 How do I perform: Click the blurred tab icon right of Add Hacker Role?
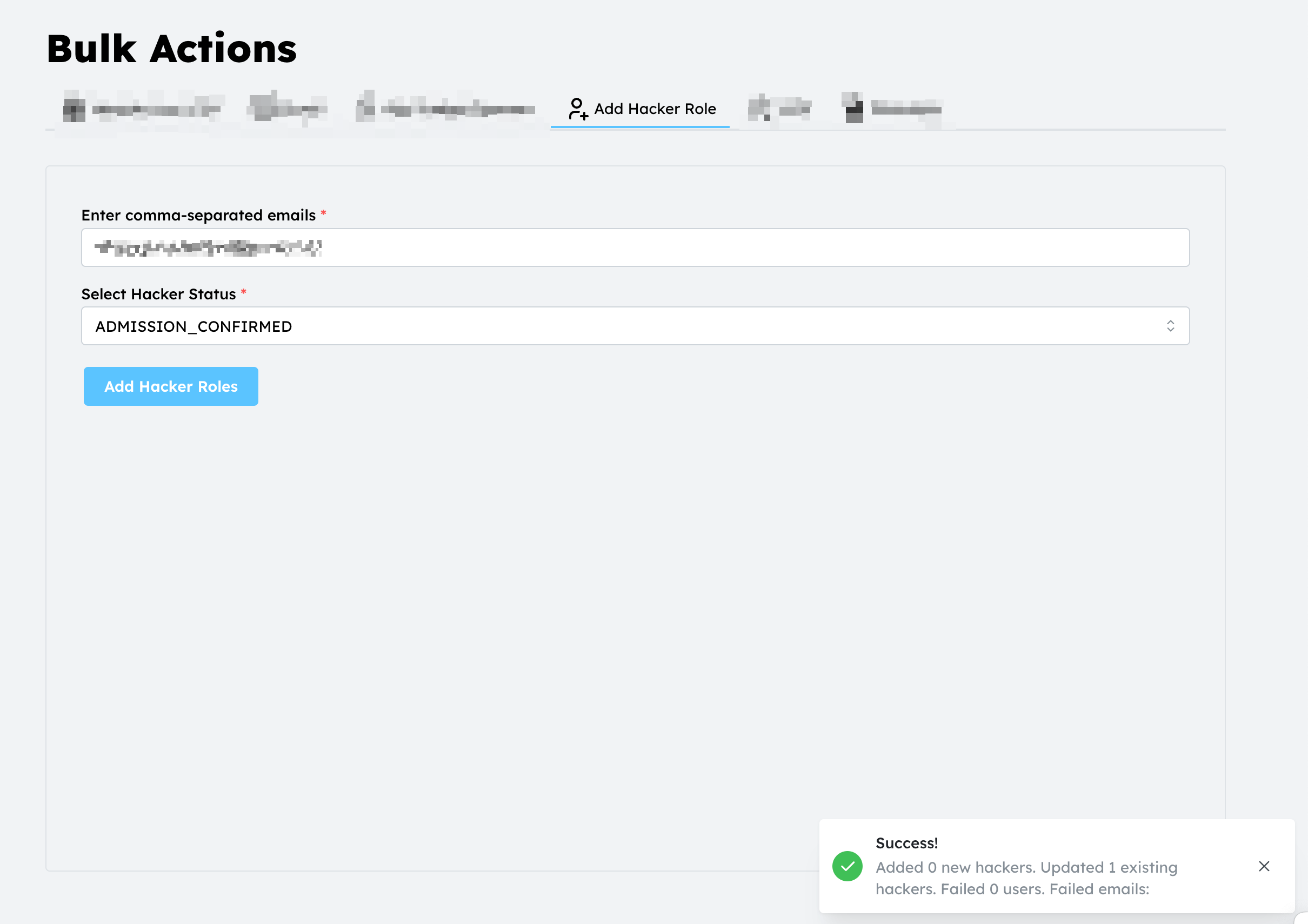759,108
